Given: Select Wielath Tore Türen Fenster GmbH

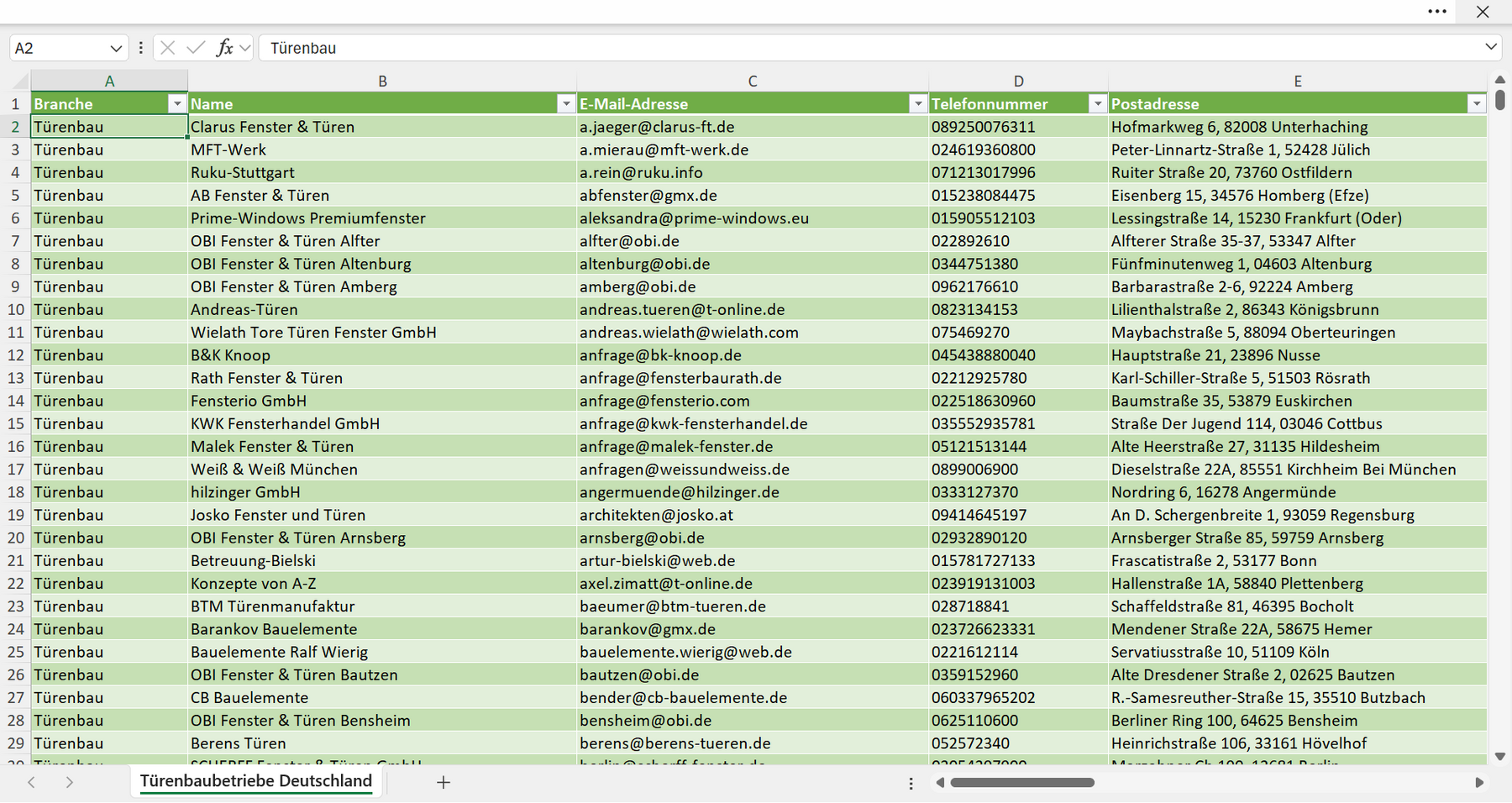Looking at the screenshot, I should [382, 332].
